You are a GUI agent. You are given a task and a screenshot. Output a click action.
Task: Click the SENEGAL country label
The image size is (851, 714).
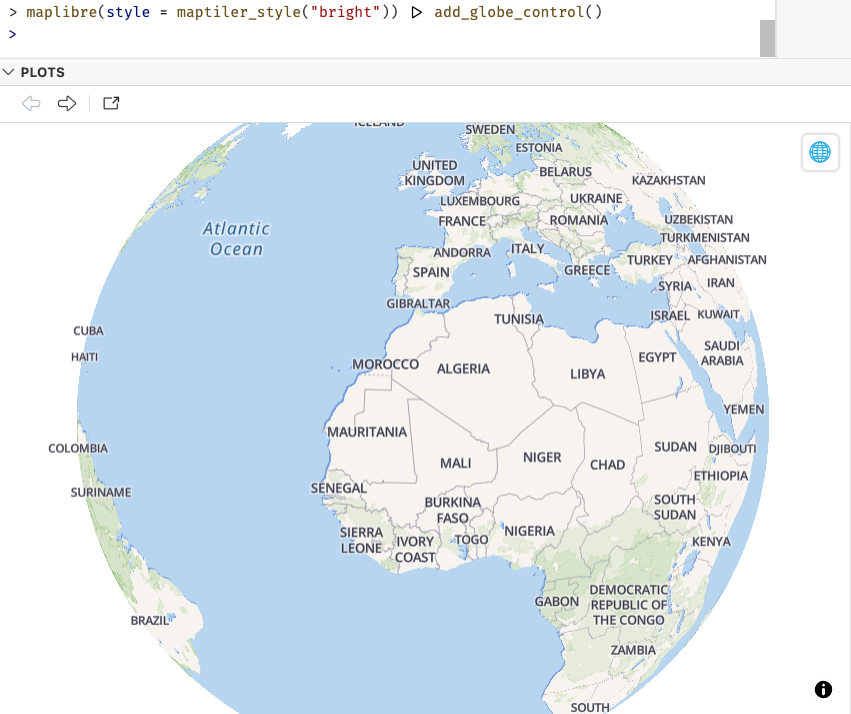339,488
